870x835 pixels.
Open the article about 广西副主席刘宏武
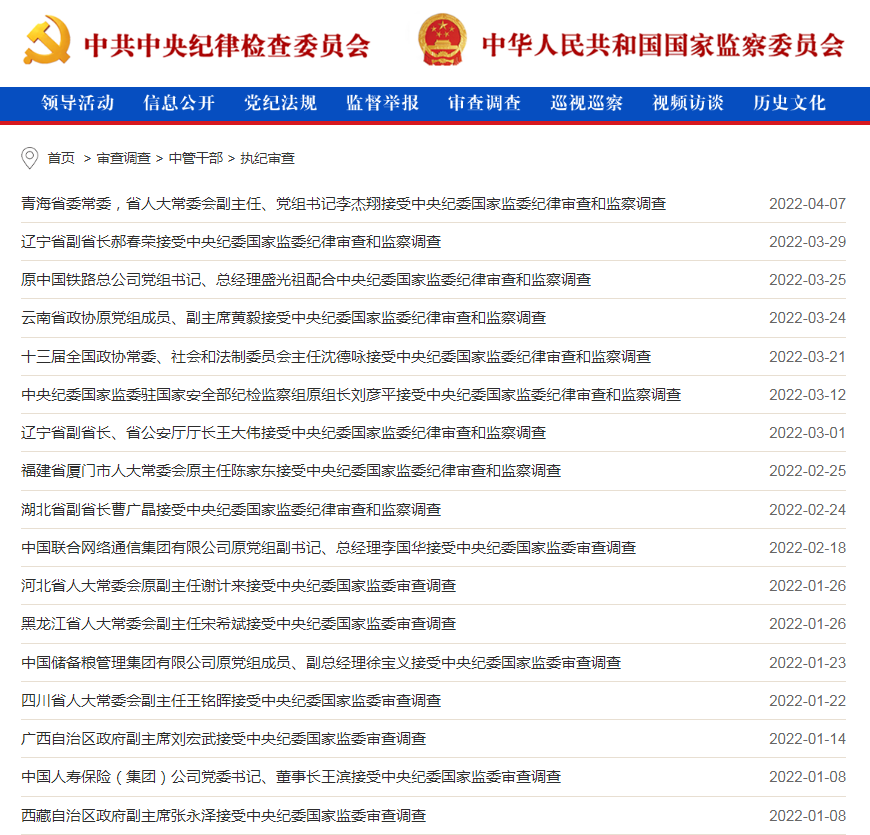224,739
